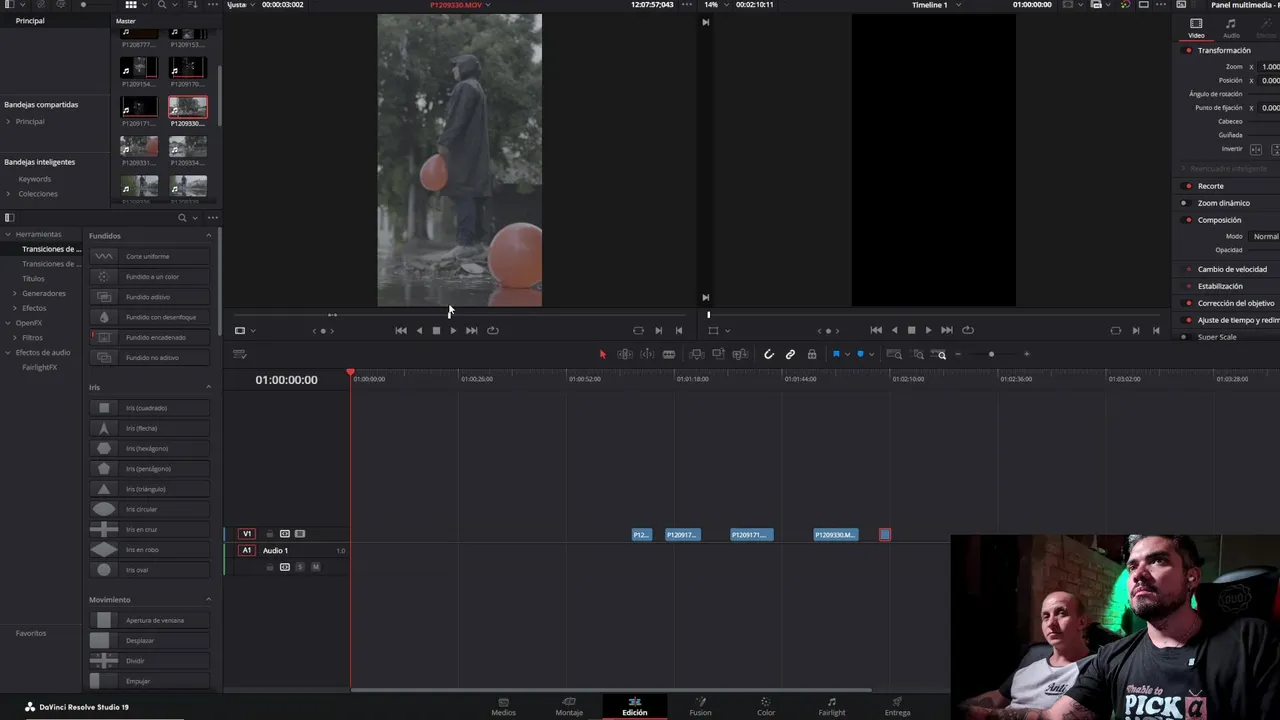This screenshot has height=720, width=1280.
Task: Open the Medios page tab
Action: [x=503, y=706]
